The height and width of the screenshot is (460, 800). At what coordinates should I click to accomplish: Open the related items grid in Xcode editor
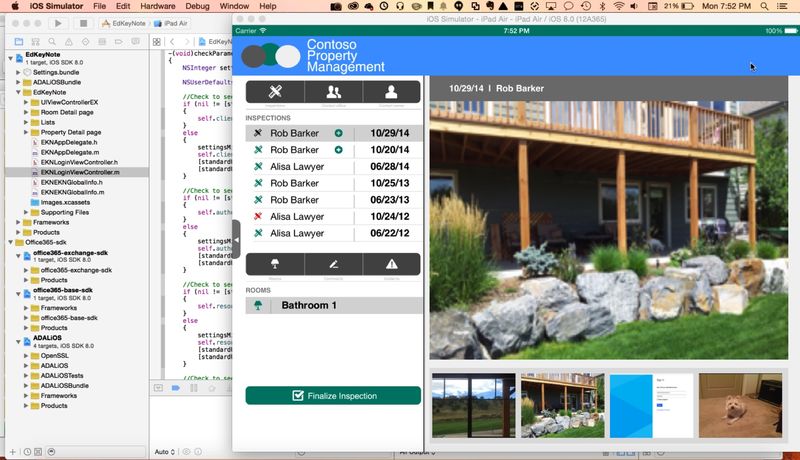[157, 42]
